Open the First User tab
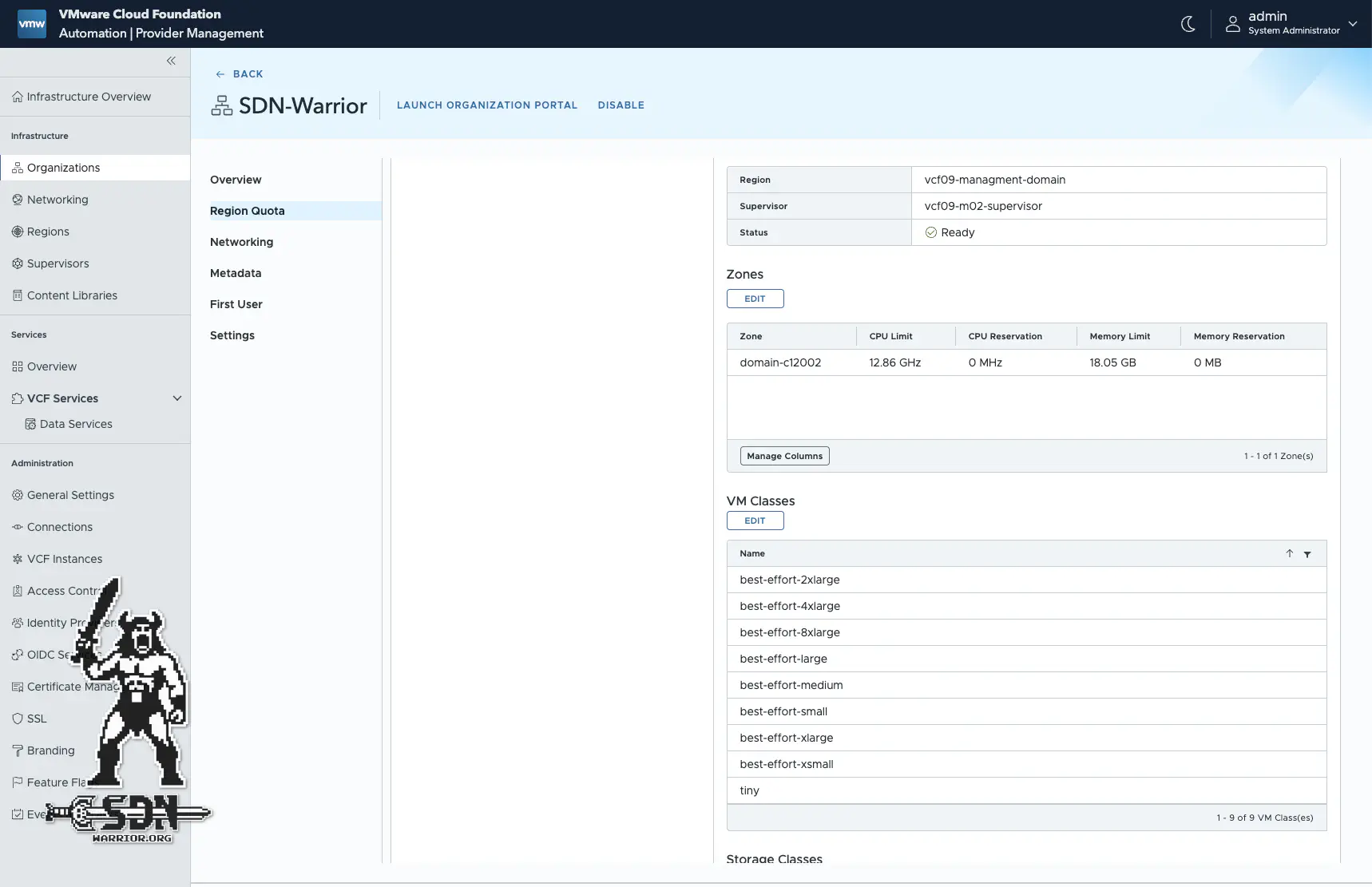This screenshot has height=887, width=1372. point(236,304)
